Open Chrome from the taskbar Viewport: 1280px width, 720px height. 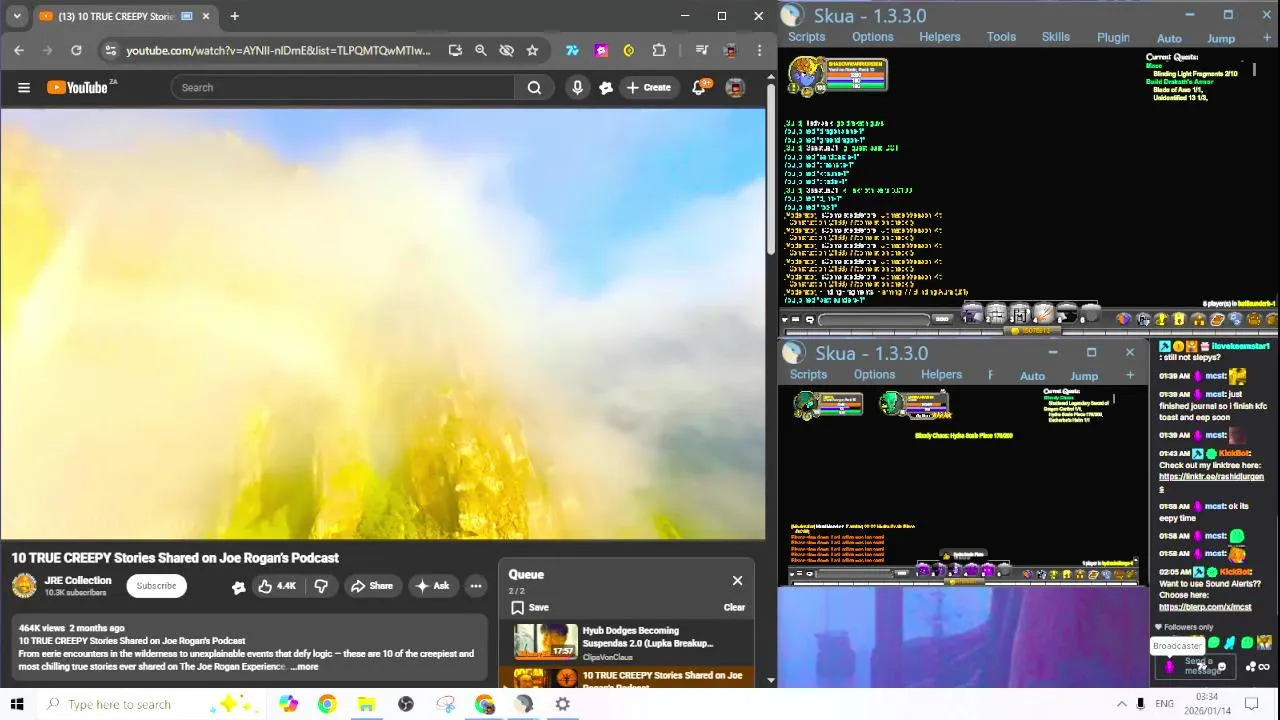[x=327, y=704]
